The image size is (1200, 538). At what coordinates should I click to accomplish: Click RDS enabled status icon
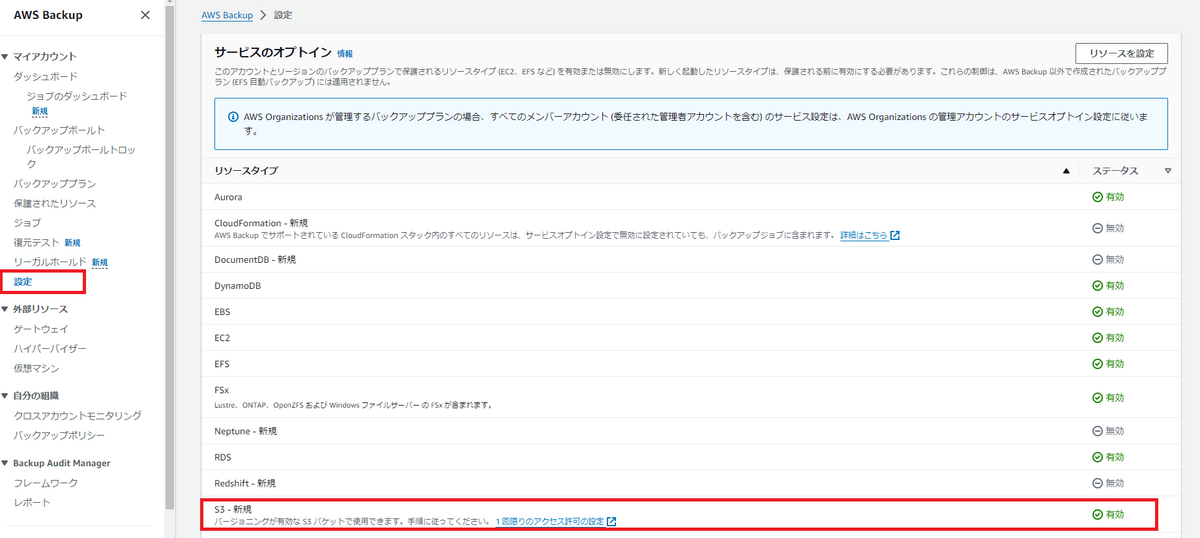(1097, 457)
